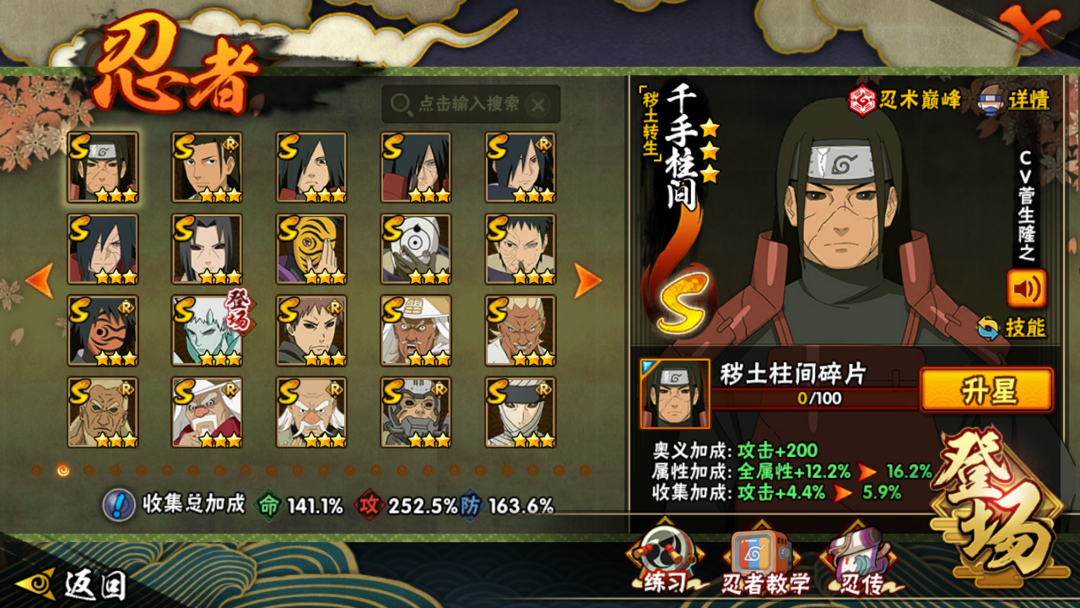
Task: Open the 练习 practice mode icon
Action: click(665, 560)
